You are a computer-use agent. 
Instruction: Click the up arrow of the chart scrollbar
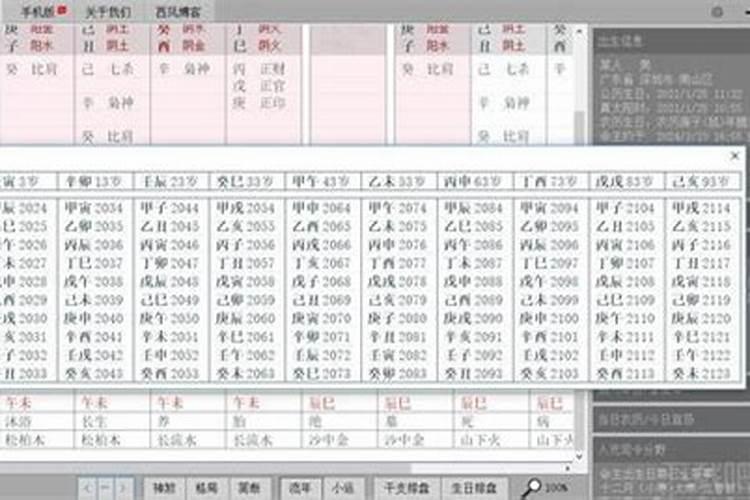tap(579, 32)
